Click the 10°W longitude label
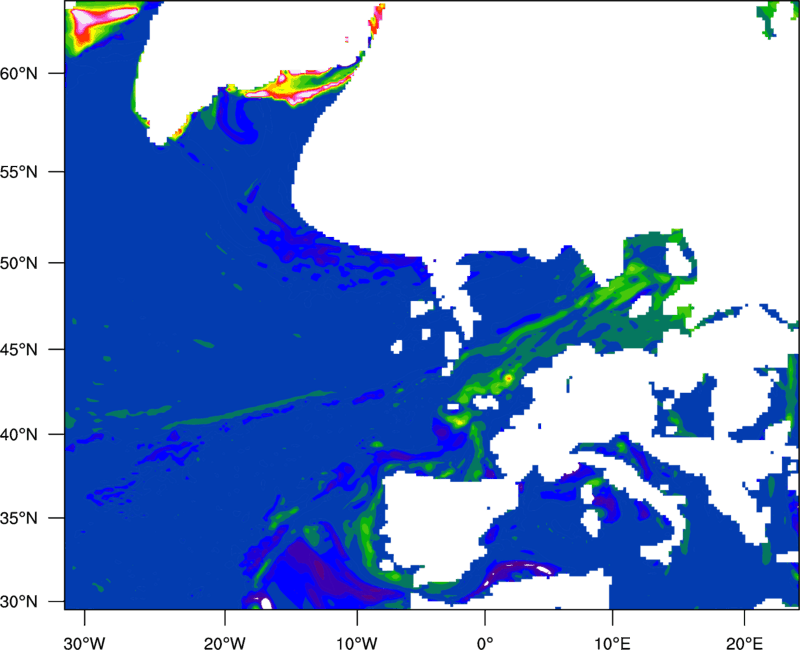 (x=357, y=643)
